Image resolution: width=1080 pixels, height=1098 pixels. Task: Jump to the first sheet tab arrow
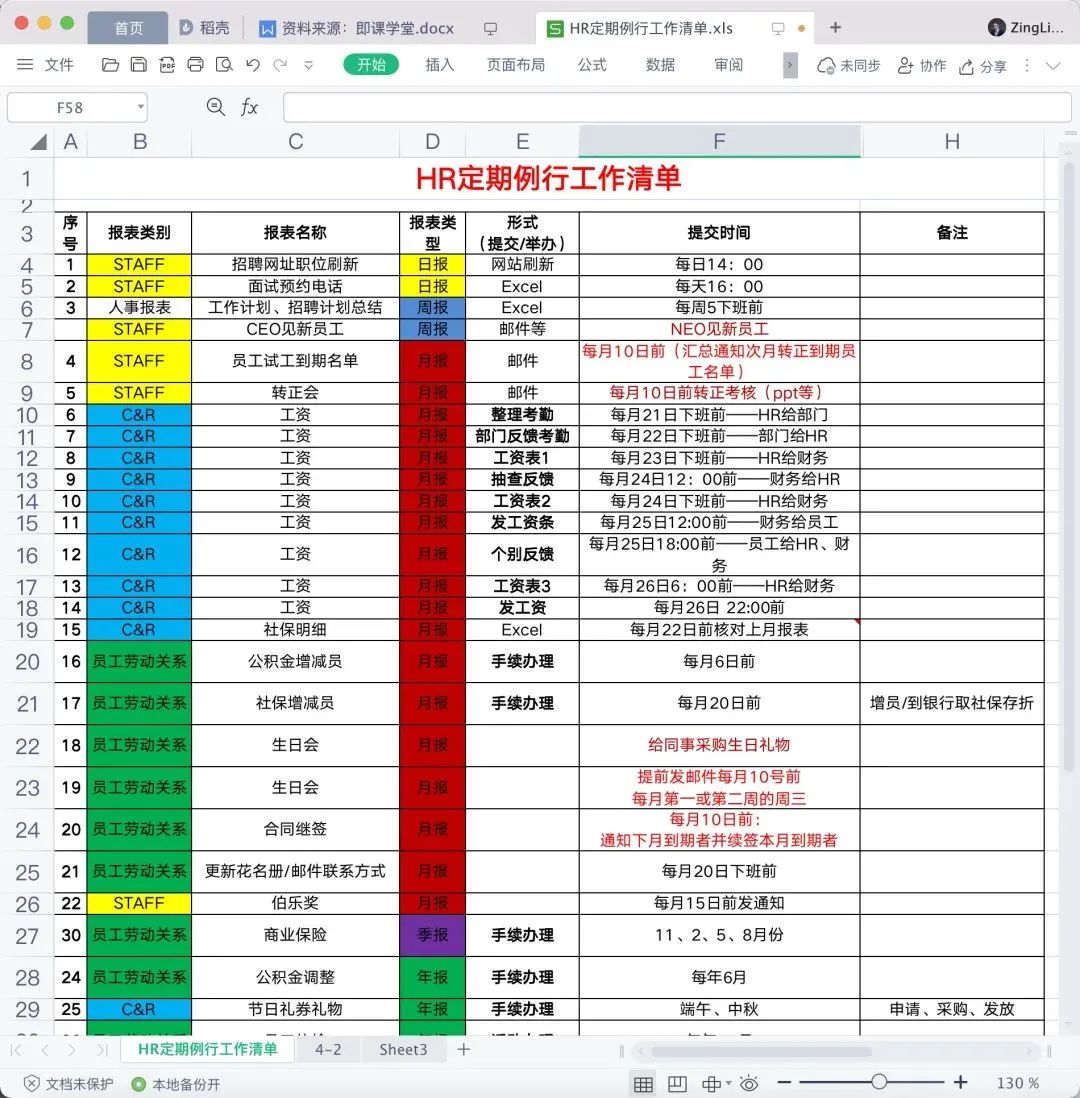[x=16, y=1050]
